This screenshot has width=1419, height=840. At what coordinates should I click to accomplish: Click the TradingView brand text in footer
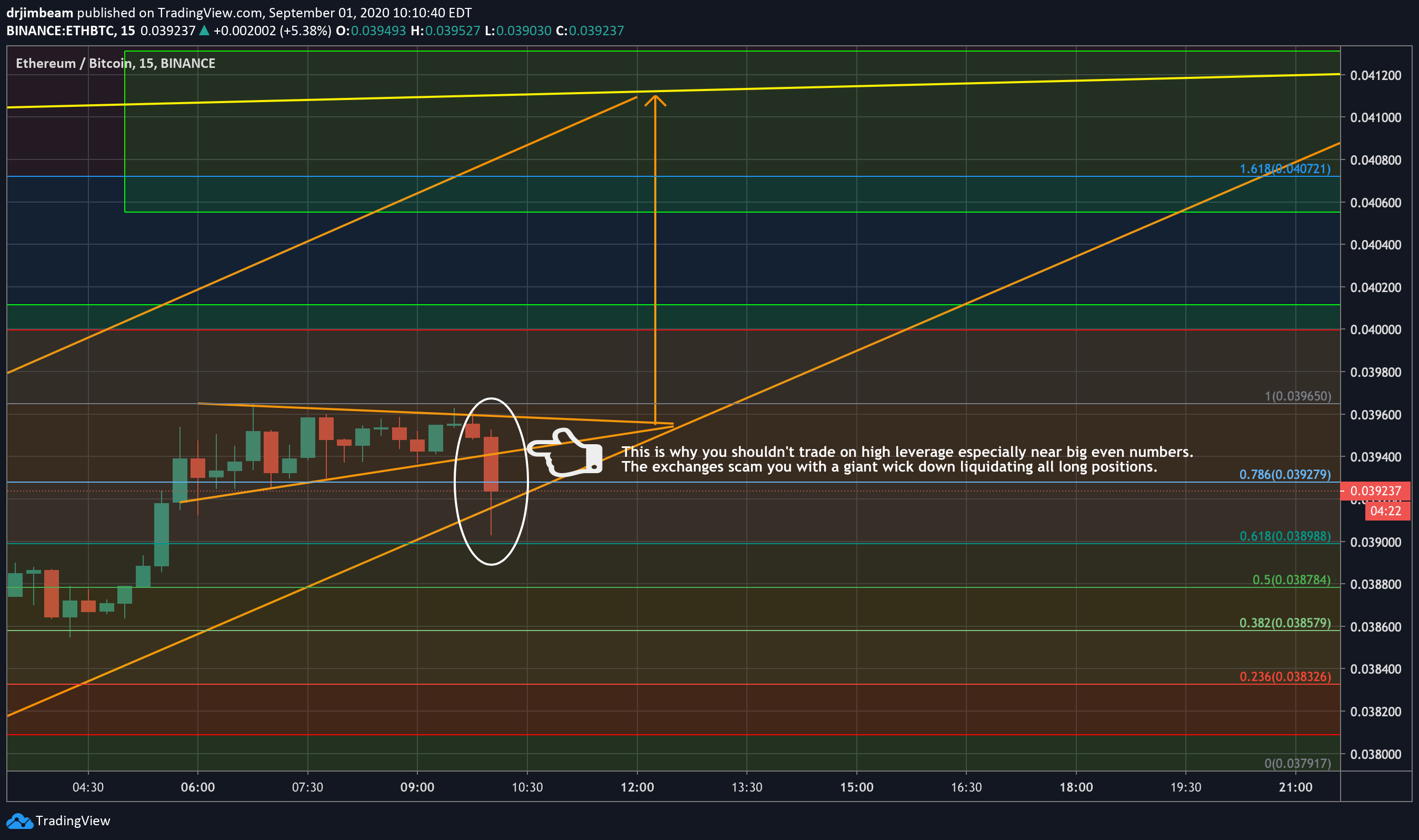pyautogui.click(x=73, y=821)
